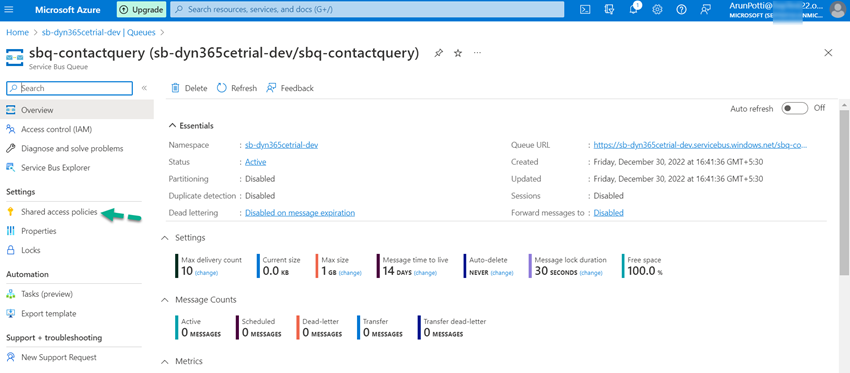Click the Upgrade button
The height and width of the screenshot is (373, 850).
tap(141, 9)
